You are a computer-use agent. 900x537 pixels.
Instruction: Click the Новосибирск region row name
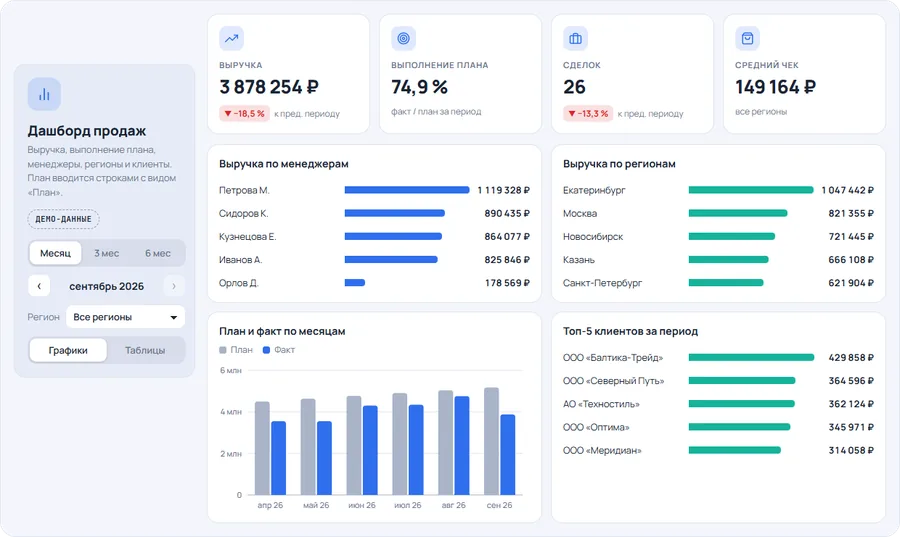(x=593, y=236)
